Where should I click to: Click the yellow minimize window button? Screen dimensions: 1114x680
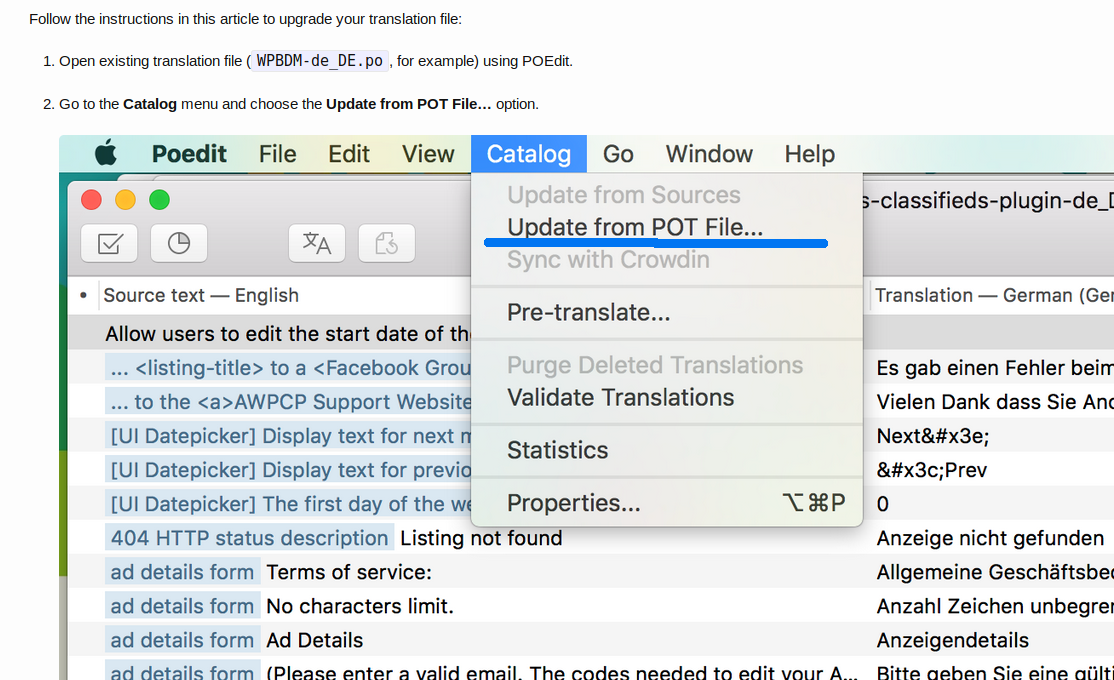[x=125, y=200]
